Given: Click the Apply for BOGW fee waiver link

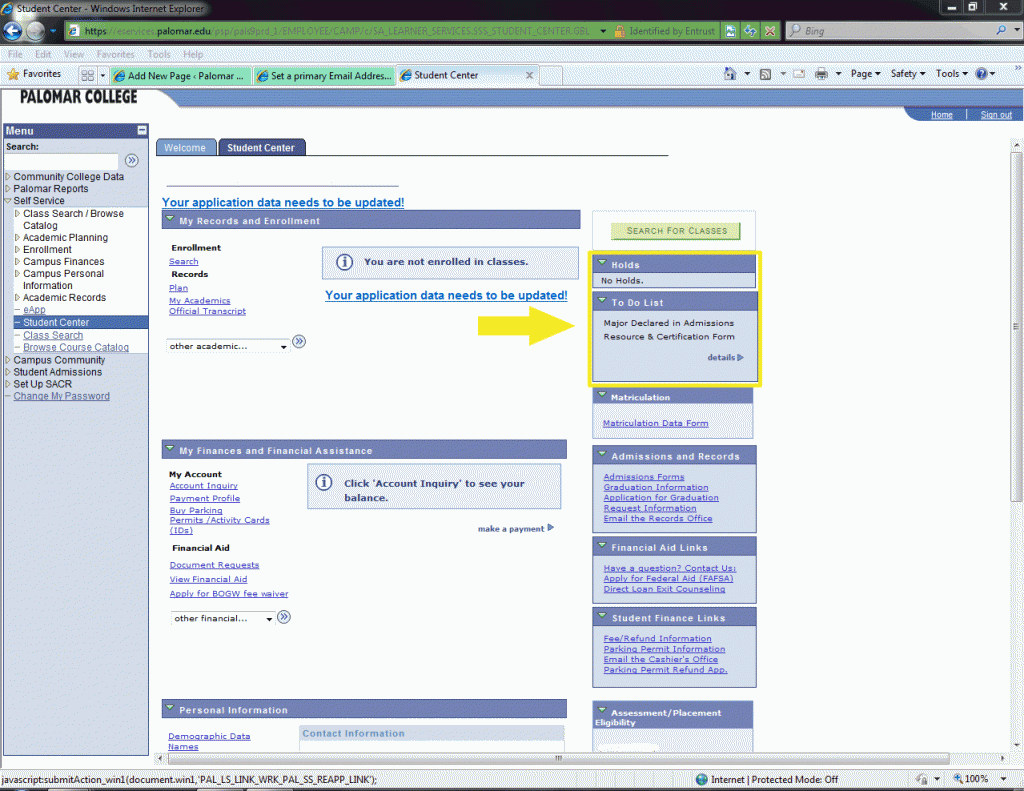Looking at the screenshot, I should (x=229, y=594).
